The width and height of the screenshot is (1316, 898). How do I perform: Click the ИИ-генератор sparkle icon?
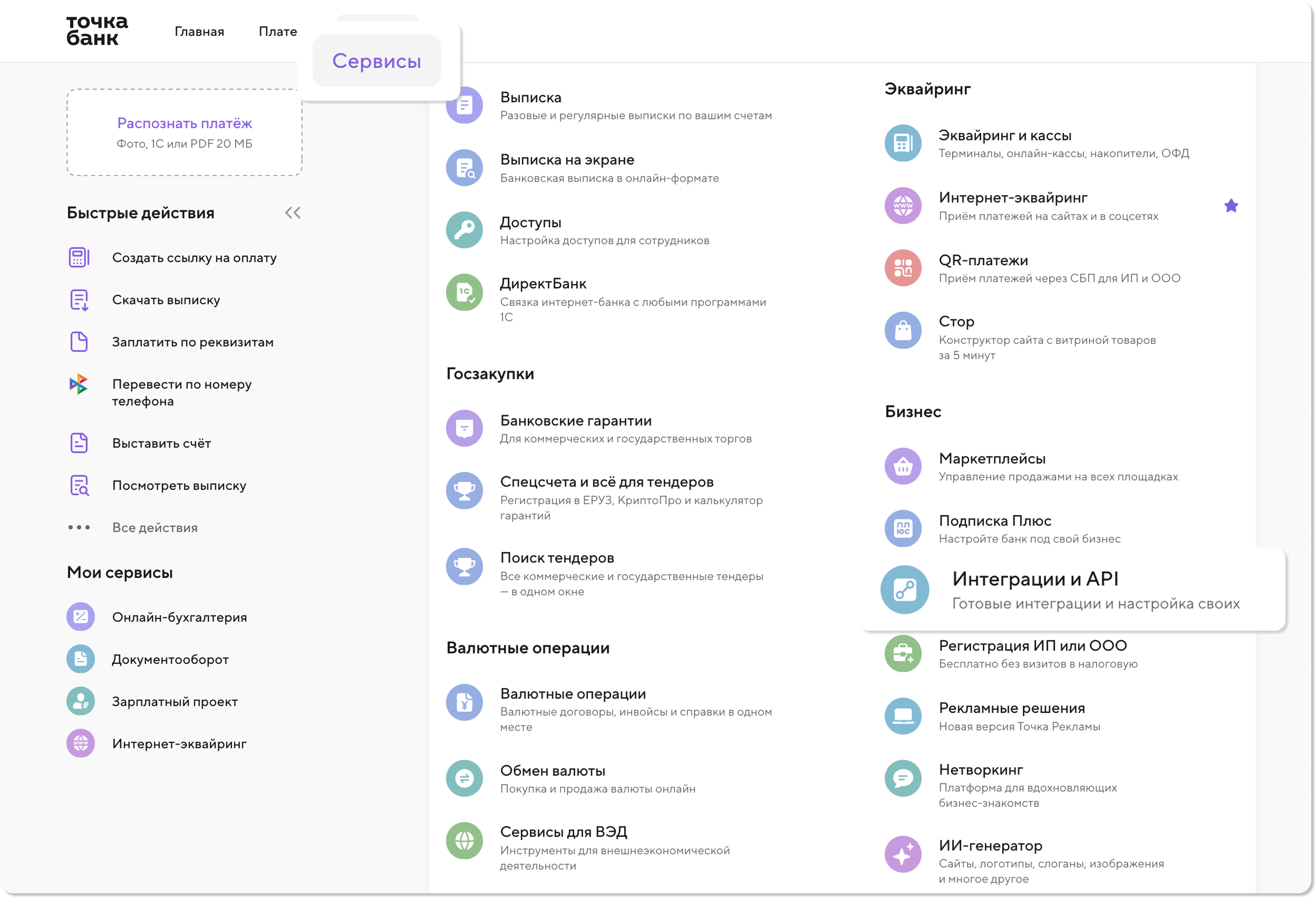coord(903,854)
